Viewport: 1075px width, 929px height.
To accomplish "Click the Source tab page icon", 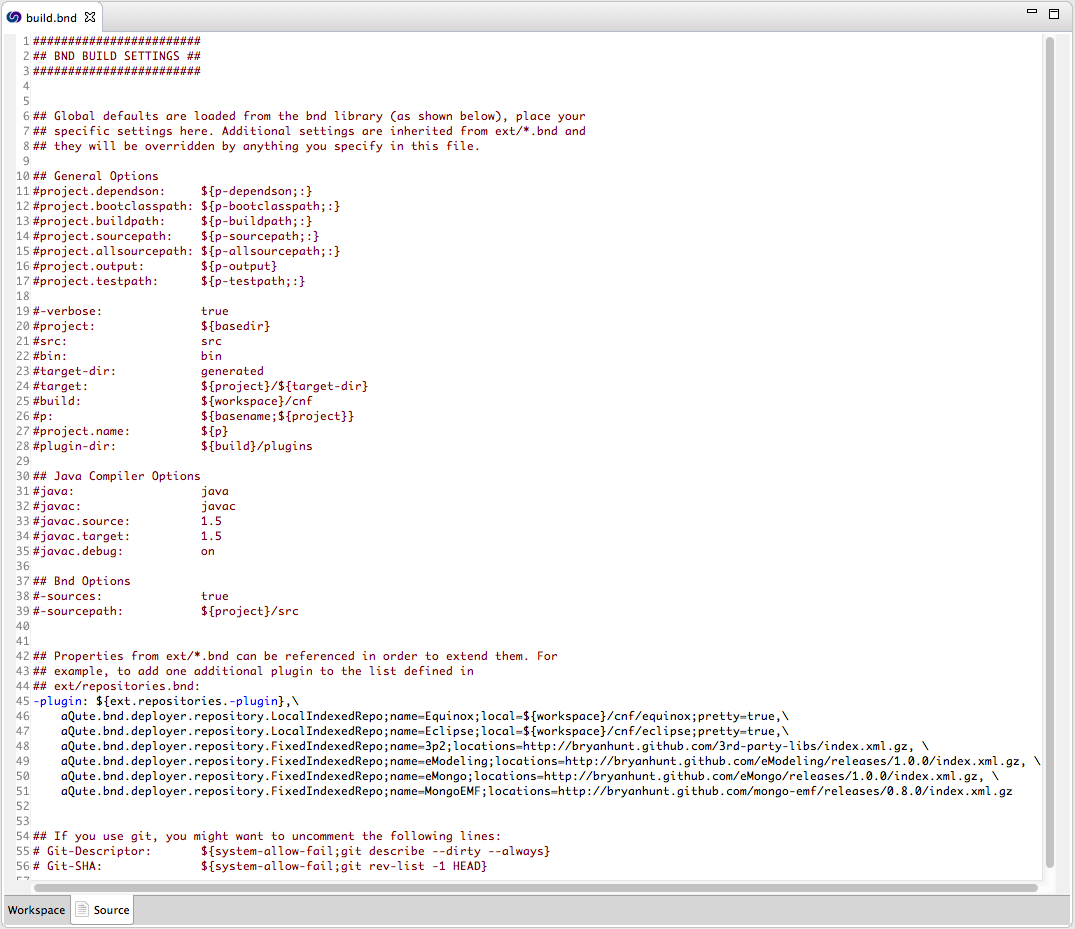I will (82, 909).
